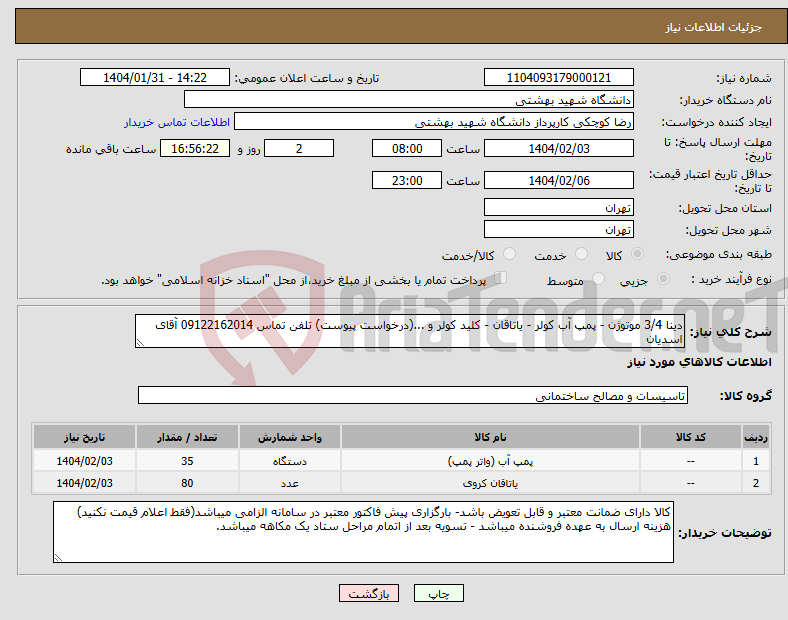Select the متوسط purchase type radio

click(x=598, y=279)
